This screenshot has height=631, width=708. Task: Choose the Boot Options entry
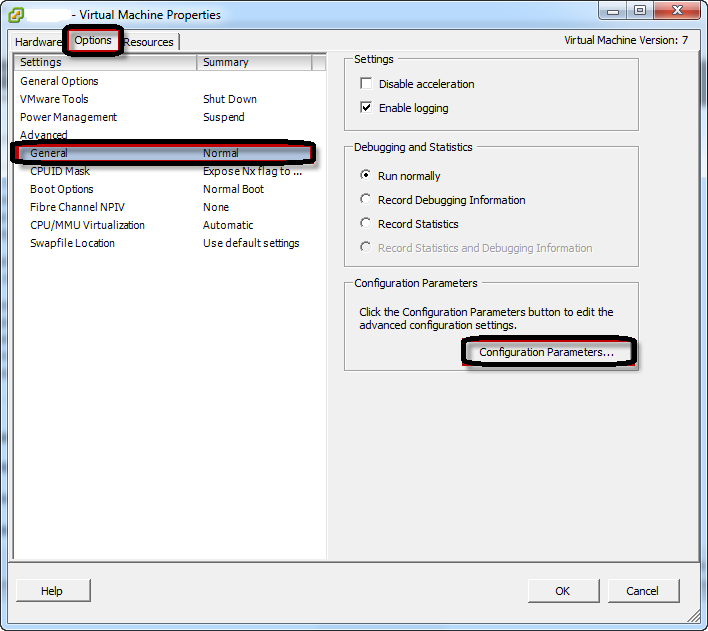coord(62,189)
